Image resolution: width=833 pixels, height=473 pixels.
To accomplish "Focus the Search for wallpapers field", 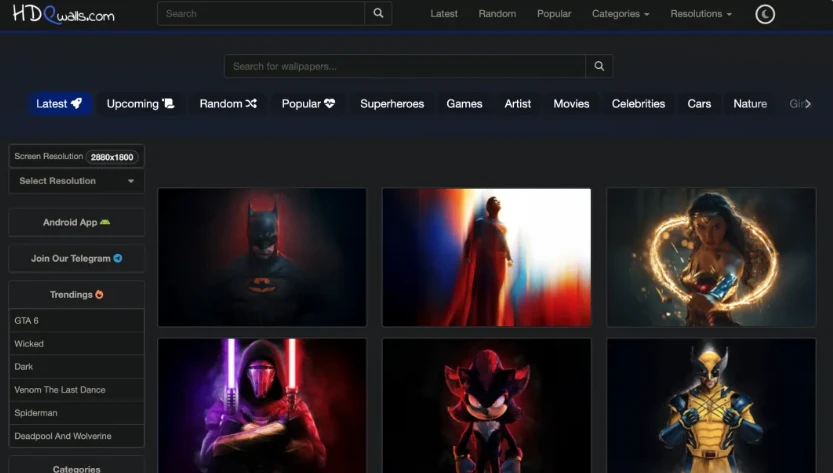I will pyautogui.click(x=405, y=66).
